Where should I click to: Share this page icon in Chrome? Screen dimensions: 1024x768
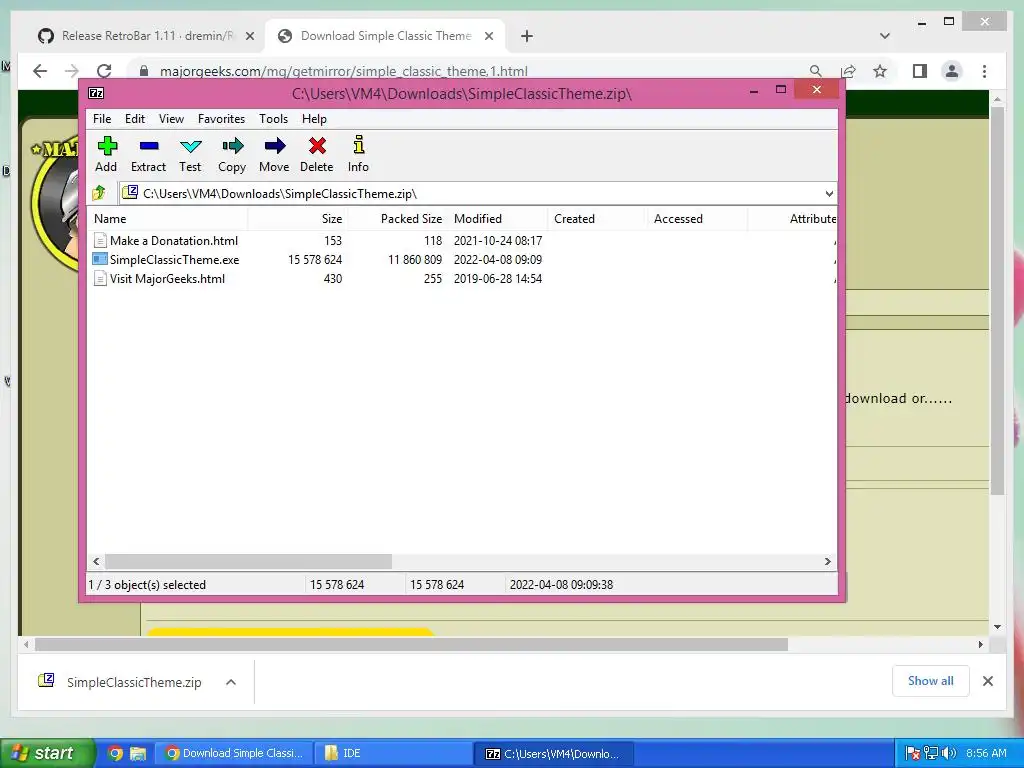[848, 71]
